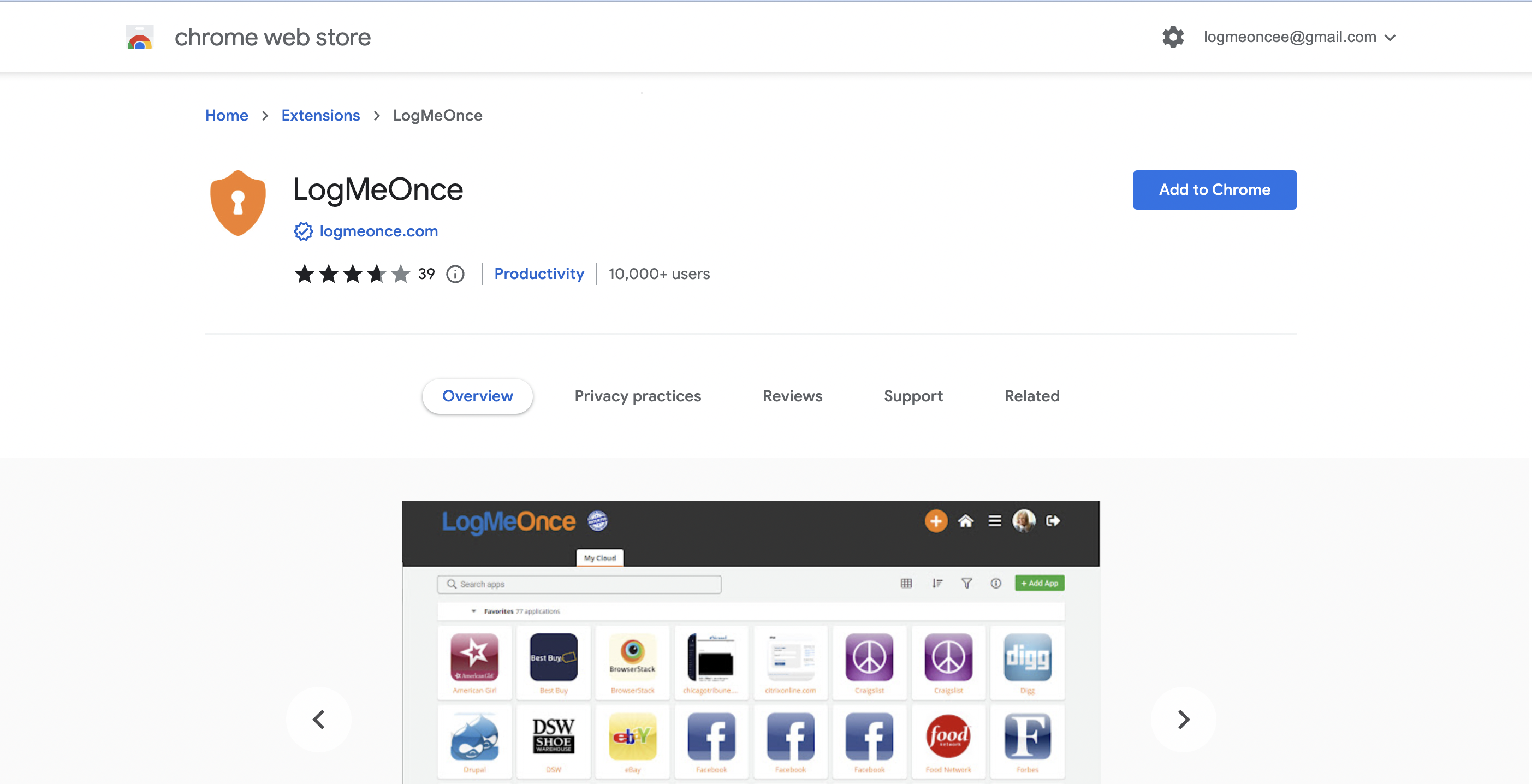Click the star rating display
The image size is (1532, 784).
[x=352, y=274]
